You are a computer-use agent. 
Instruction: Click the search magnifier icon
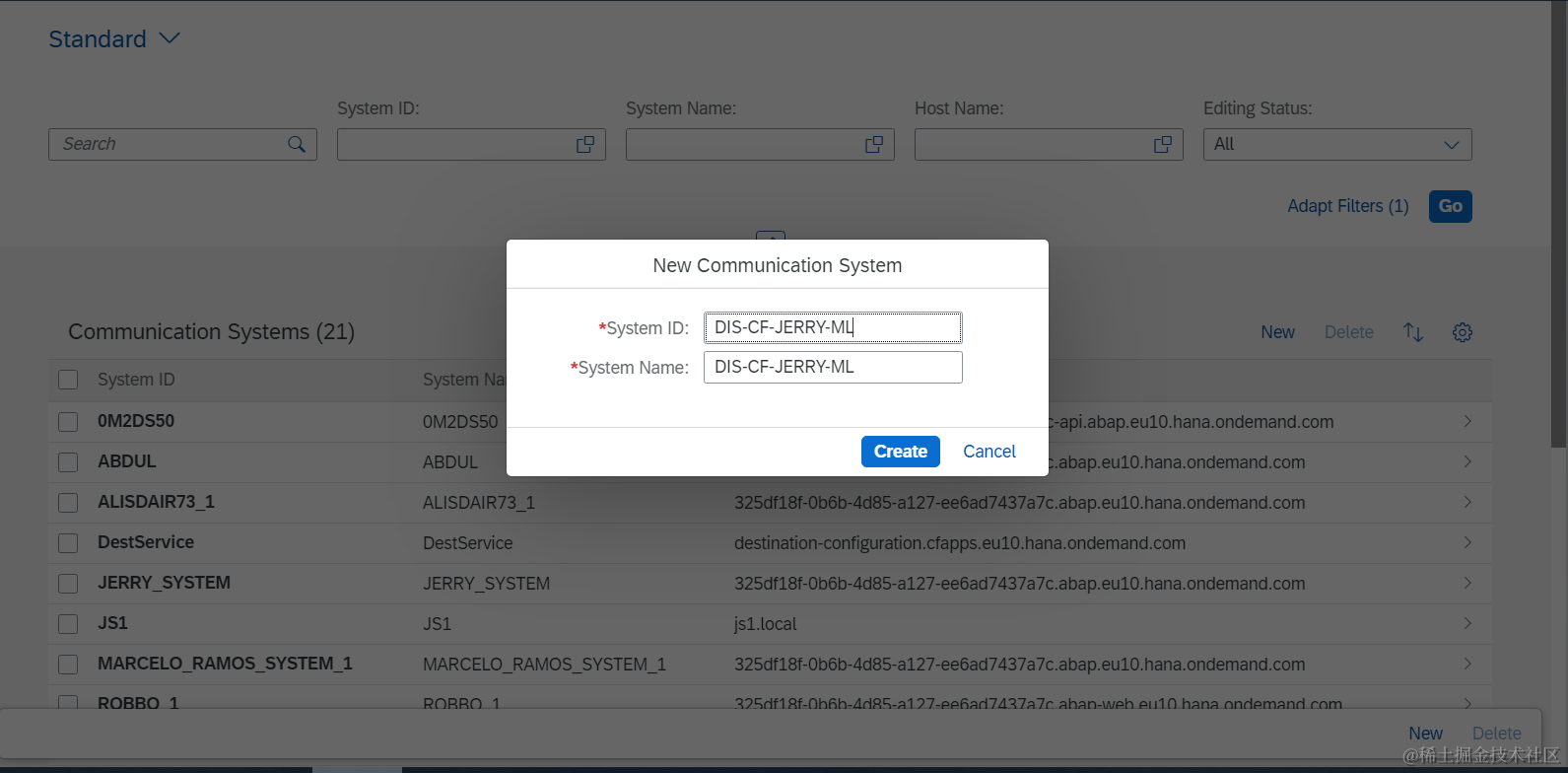[x=296, y=144]
